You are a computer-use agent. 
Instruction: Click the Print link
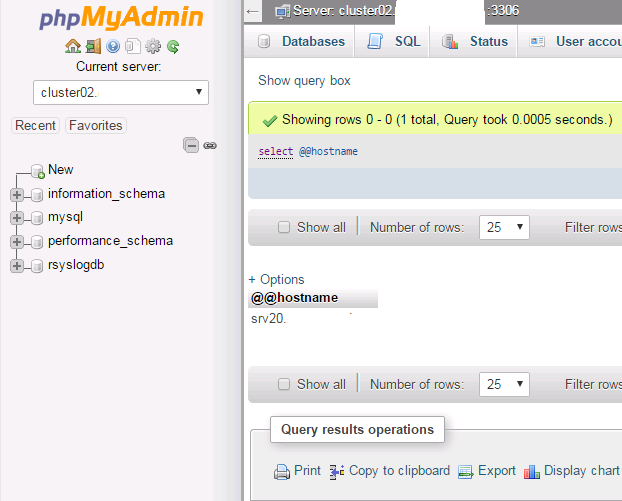coord(307,470)
